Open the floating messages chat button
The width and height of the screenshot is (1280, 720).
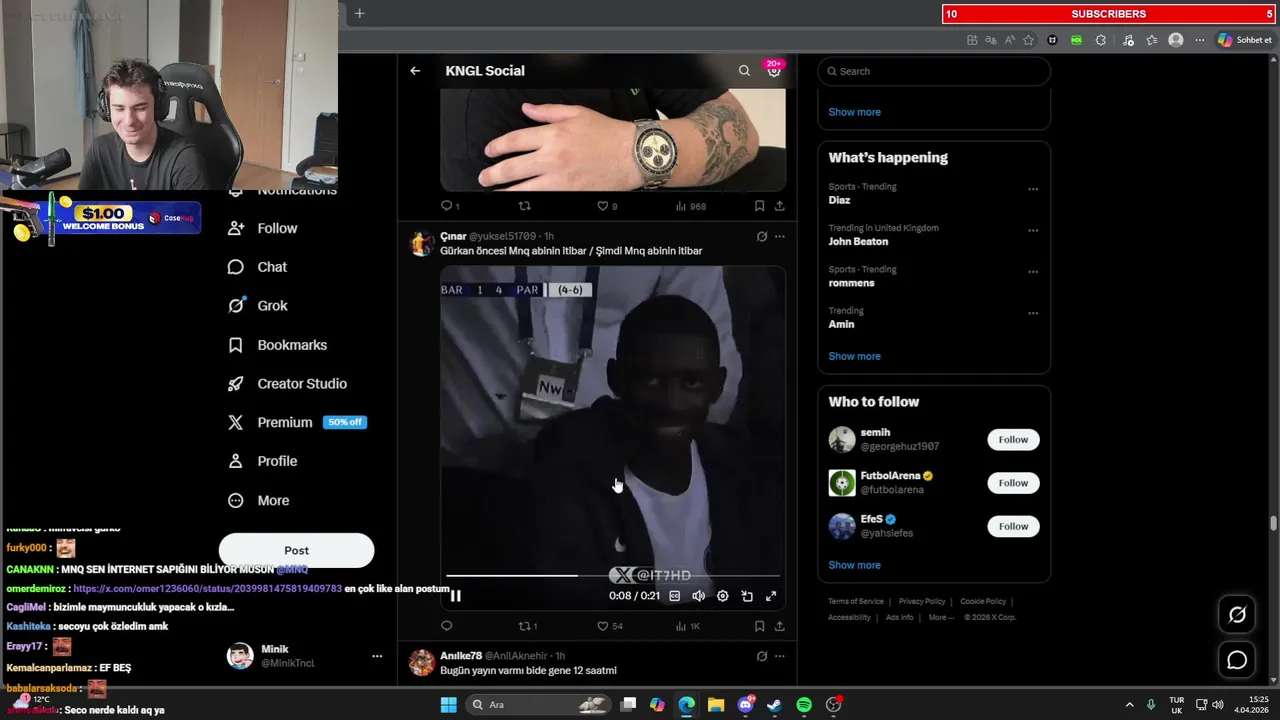click(1237, 660)
